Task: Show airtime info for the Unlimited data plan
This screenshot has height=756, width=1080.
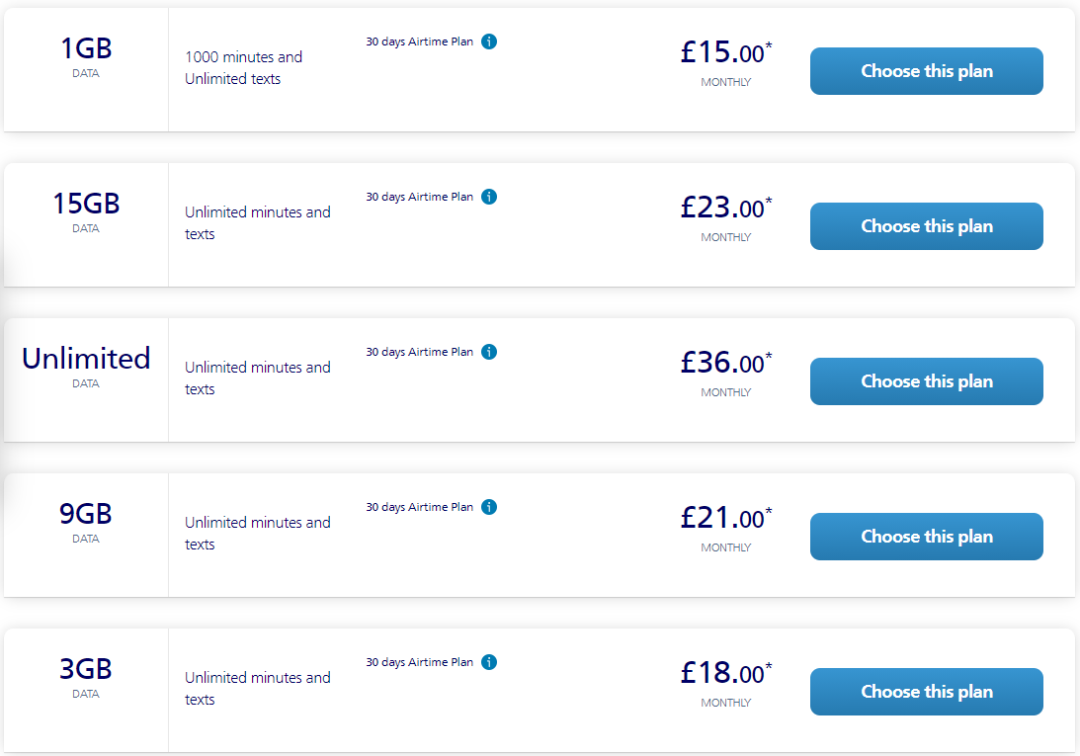Action: (x=489, y=352)
